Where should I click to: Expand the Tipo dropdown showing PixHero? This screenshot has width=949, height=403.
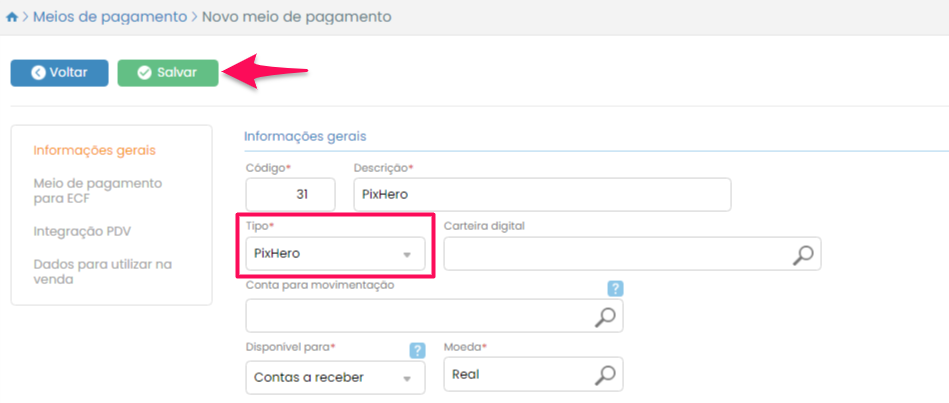pos(334,254)
